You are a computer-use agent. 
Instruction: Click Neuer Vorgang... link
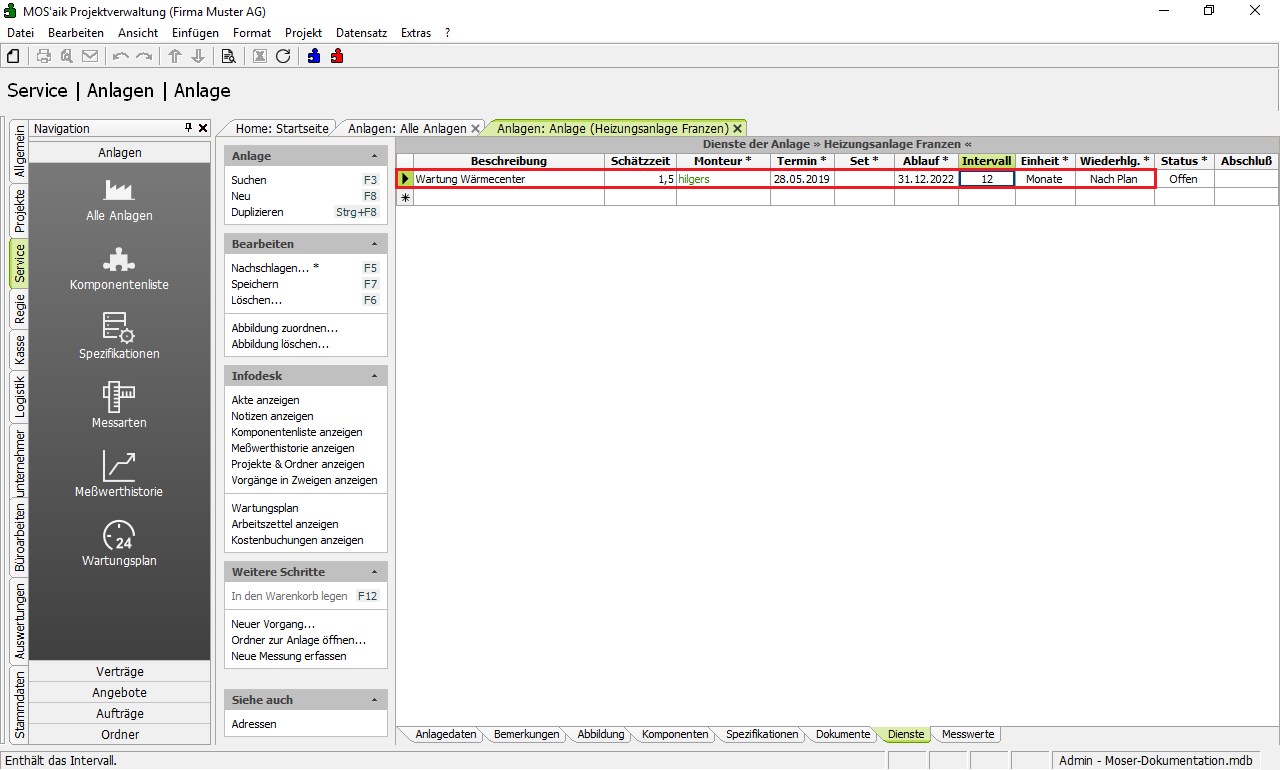tap(273, 624)
